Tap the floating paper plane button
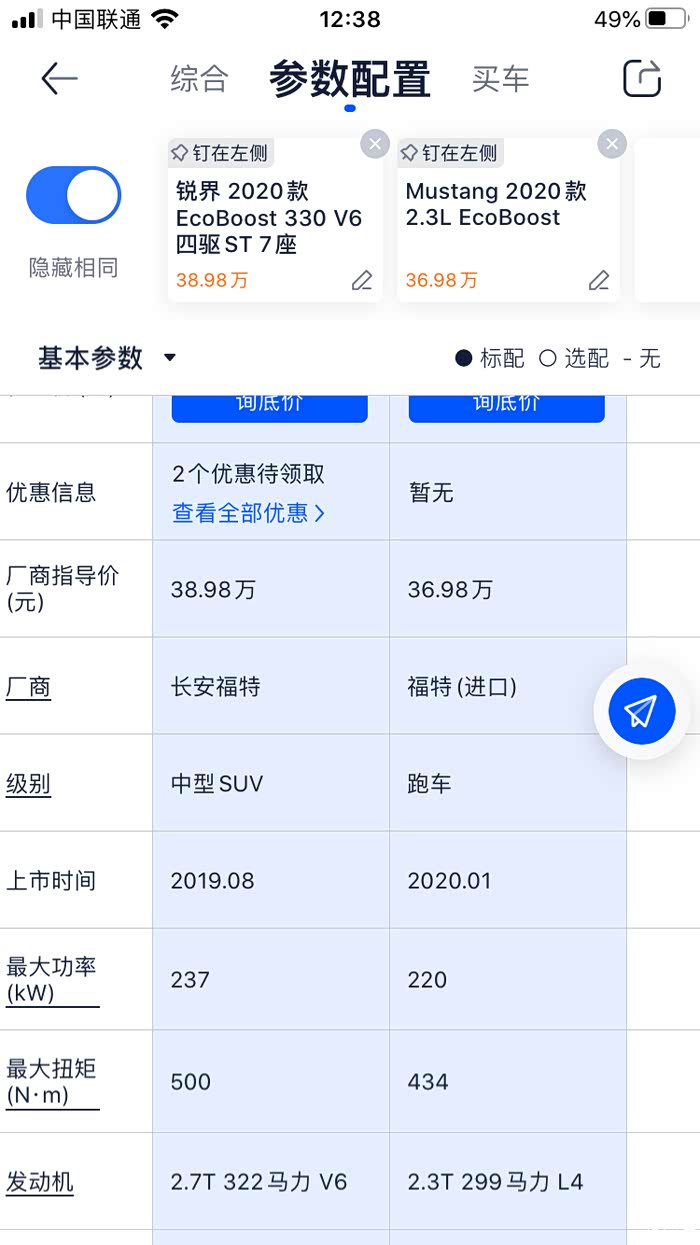The width and height of the screenshot is (700, 1245). (x=641, y=711)
